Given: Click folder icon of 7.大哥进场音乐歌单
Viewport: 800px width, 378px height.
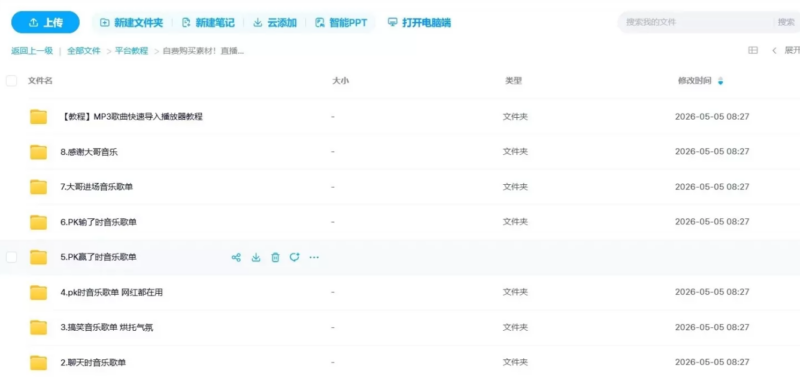Looking at the screenshot, I should (38, 187).
